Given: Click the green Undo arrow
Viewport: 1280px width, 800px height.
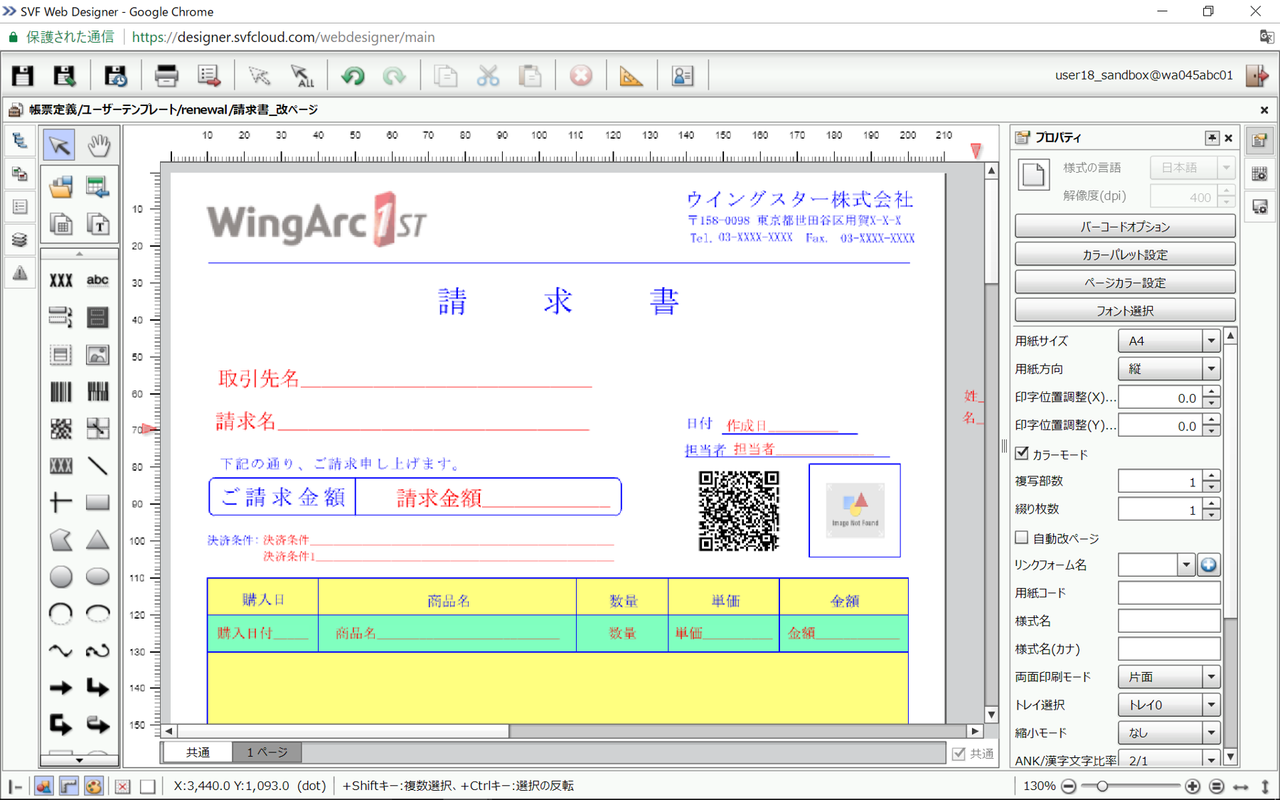Looking at the screenshot, I should [352, 75].
